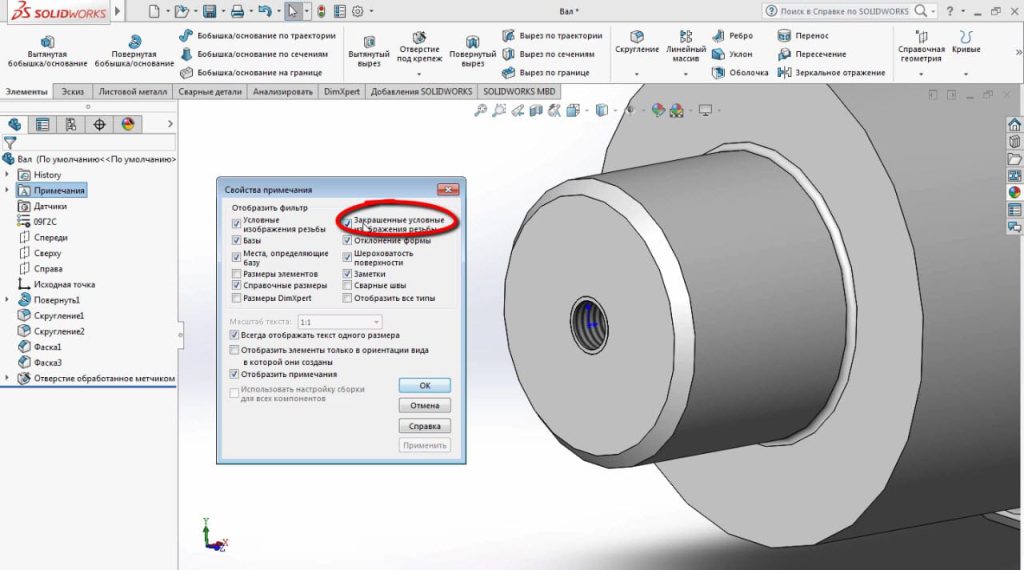This screenshot has width=1024, height=570.
Task: Expand the Повернуть1 feature node
Action: click(x=7, y=300)
